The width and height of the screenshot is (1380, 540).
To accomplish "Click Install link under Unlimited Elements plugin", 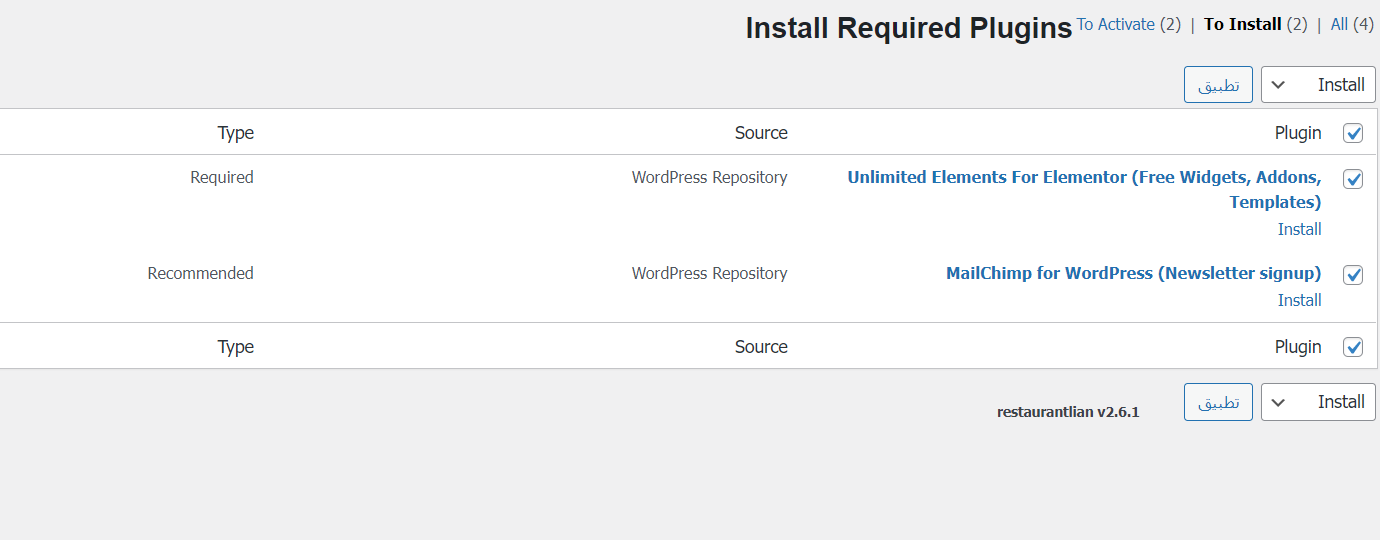I will point(1300,229).
